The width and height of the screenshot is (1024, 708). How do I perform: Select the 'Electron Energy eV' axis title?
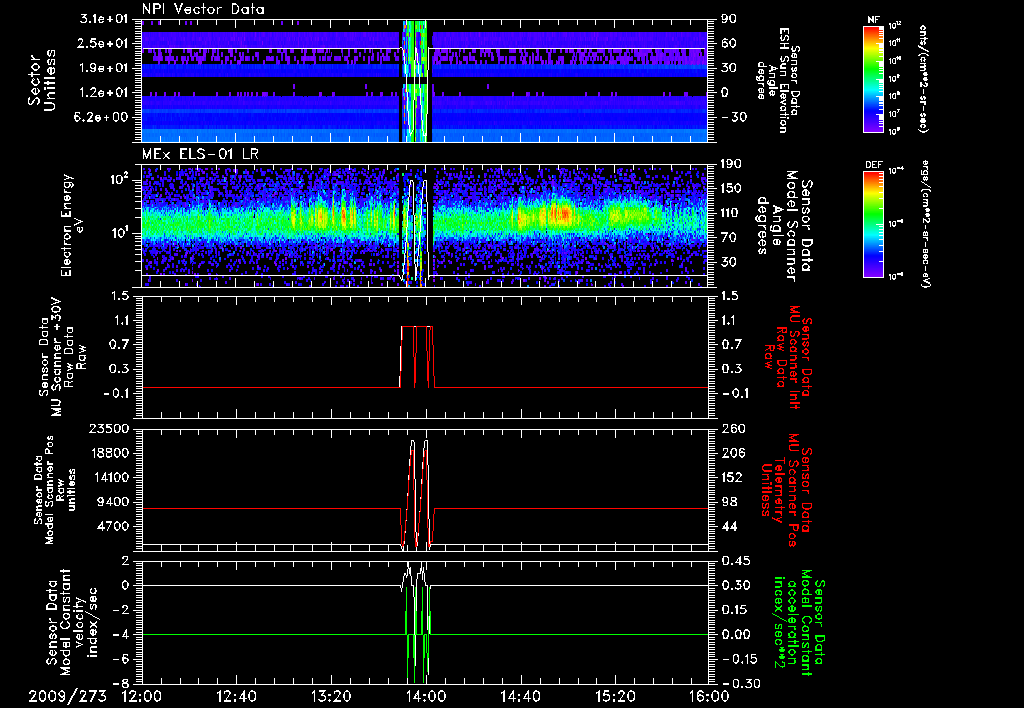74,225
